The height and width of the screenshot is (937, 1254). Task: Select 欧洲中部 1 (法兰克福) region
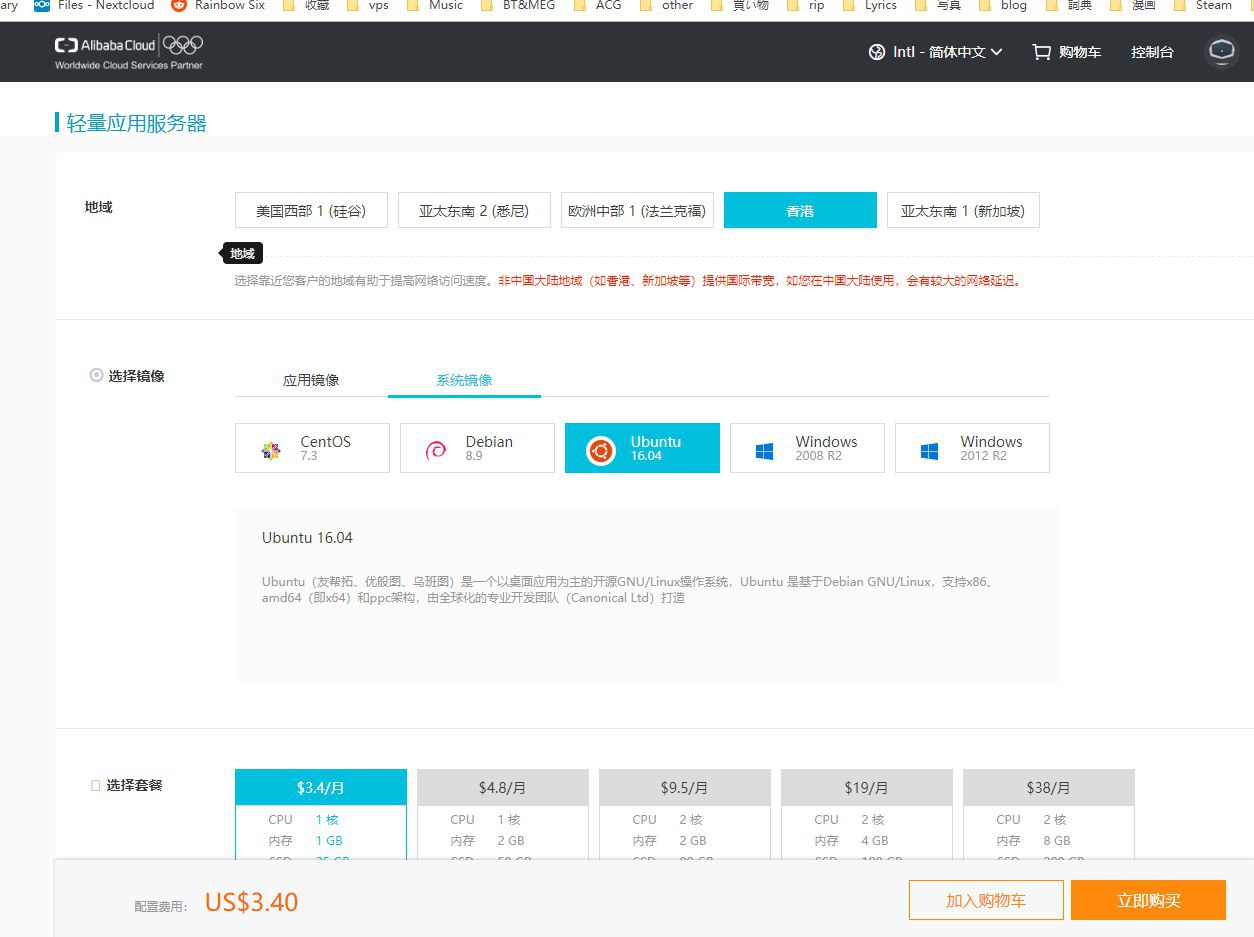point(637,211)
